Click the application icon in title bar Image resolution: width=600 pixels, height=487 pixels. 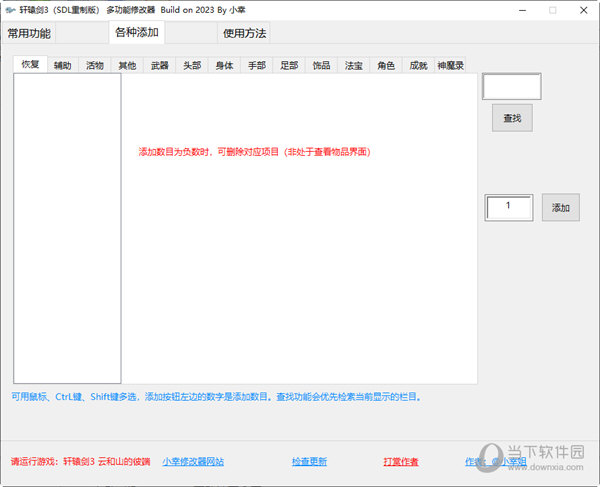point(10,10)
